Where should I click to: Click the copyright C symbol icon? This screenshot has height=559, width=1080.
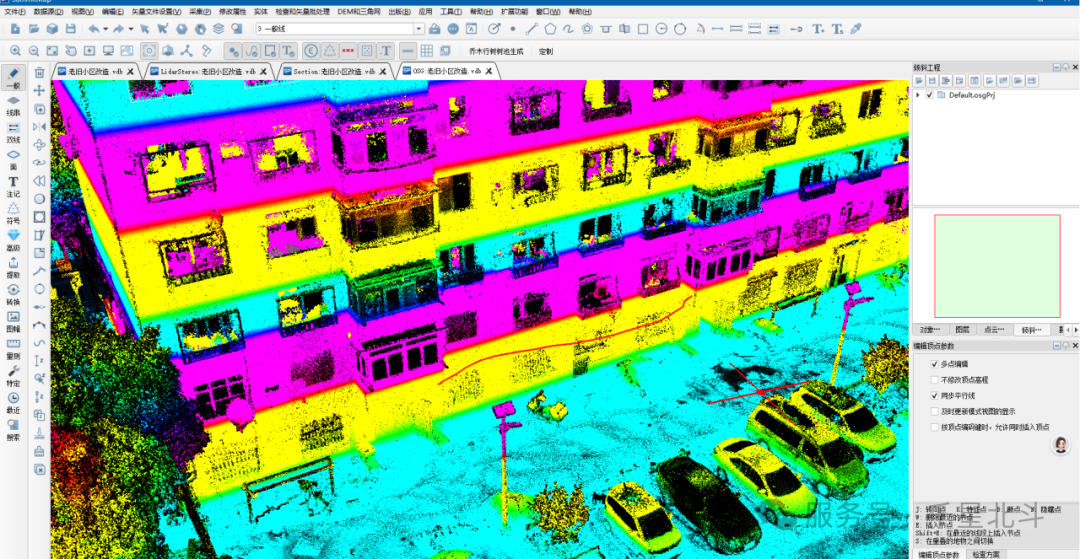311,51
